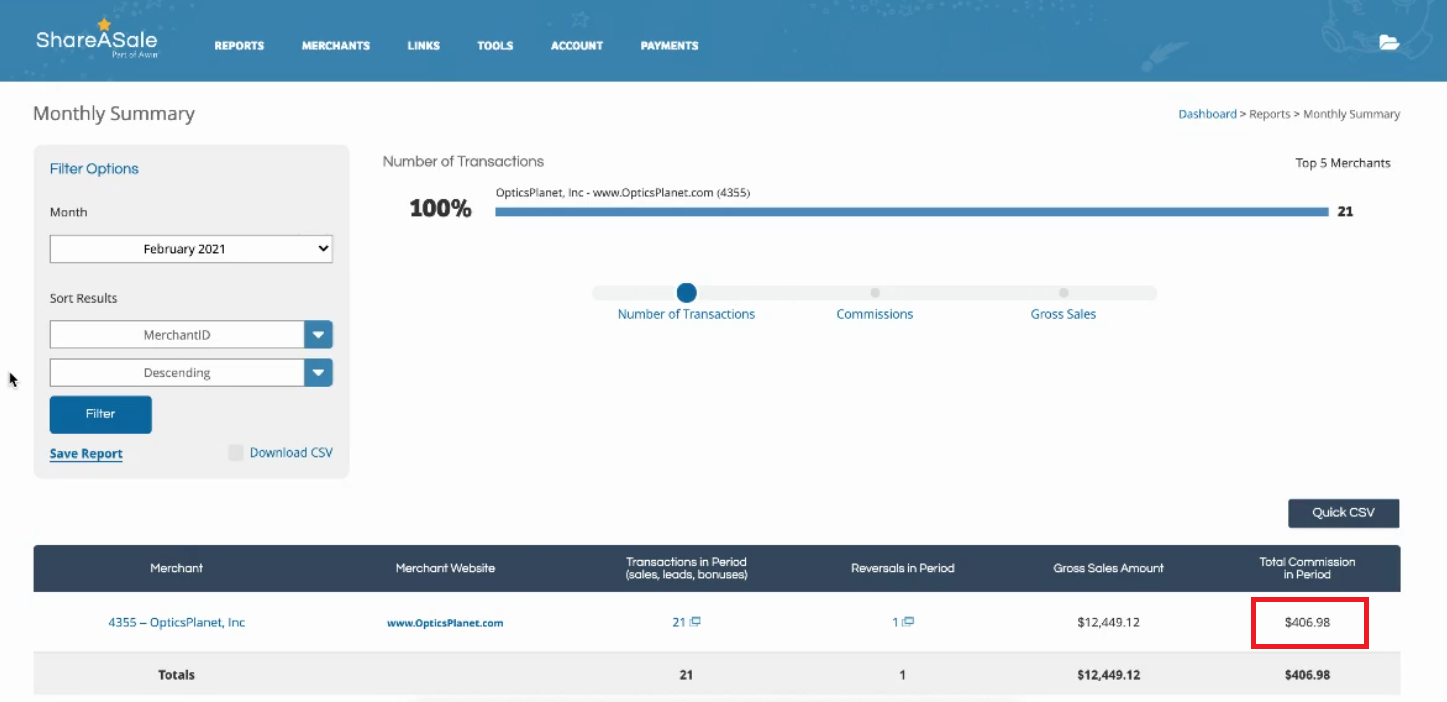The width and height of the screenshot is (1447, 702).
Task: Click Transactions in Period column header
Action: (686, 568)
